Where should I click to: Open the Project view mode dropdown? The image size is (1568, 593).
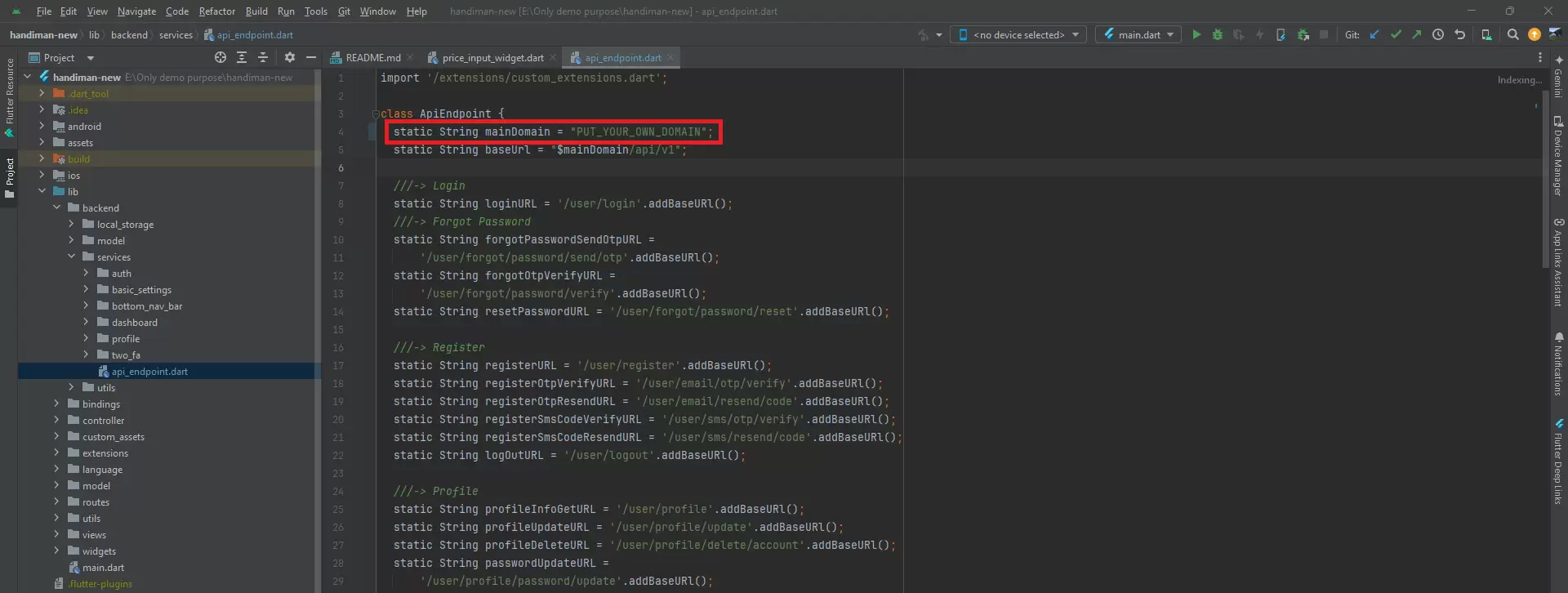[62, 57]
